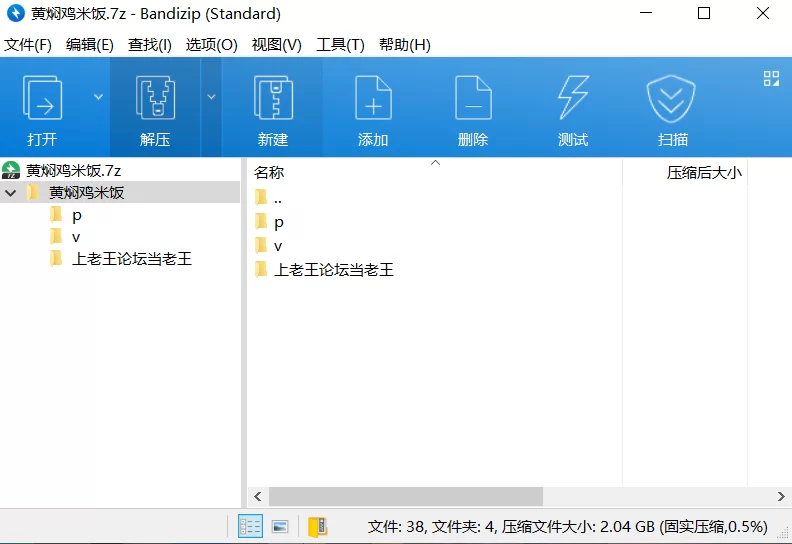Close the Bandizip window
This screenshot has width=792, height=544.
click(x=763, y=13)
